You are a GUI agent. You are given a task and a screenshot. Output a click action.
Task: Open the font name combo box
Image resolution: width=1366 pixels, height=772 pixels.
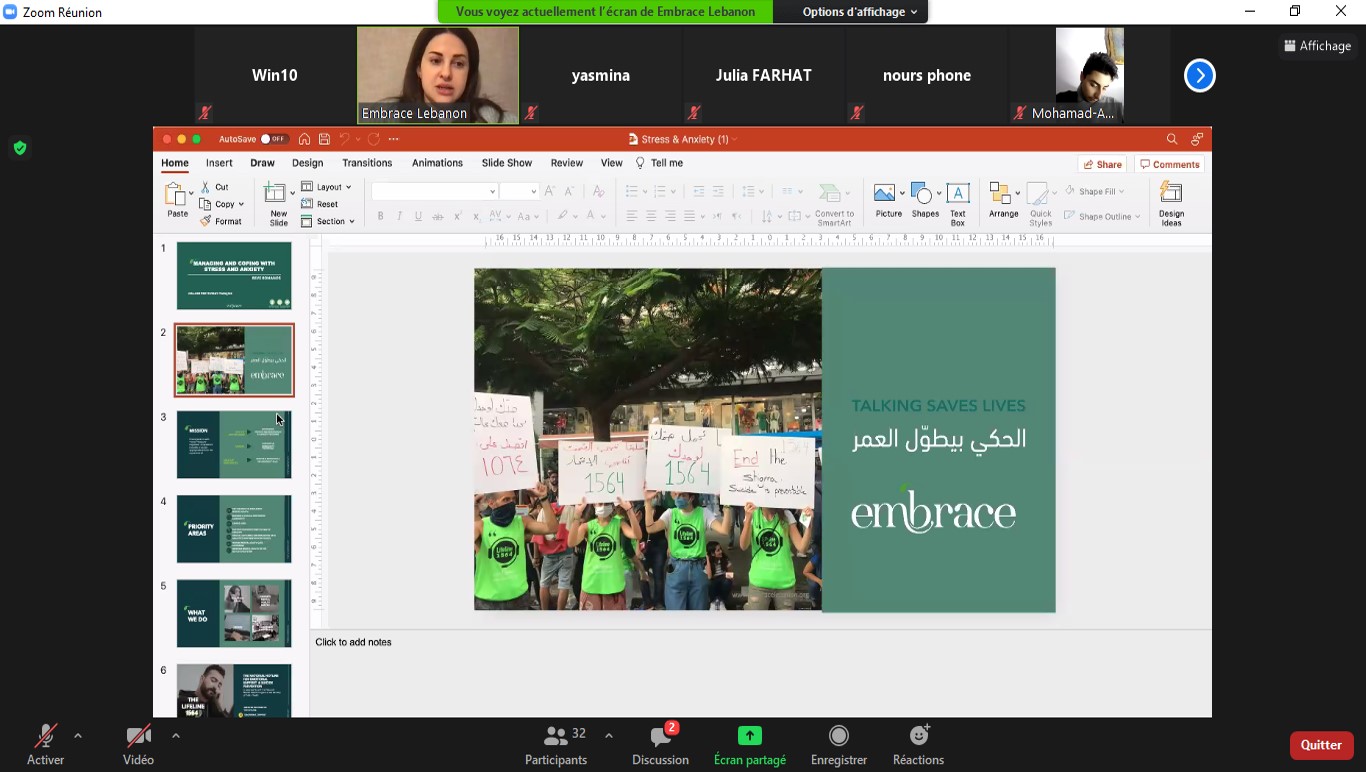434,191
